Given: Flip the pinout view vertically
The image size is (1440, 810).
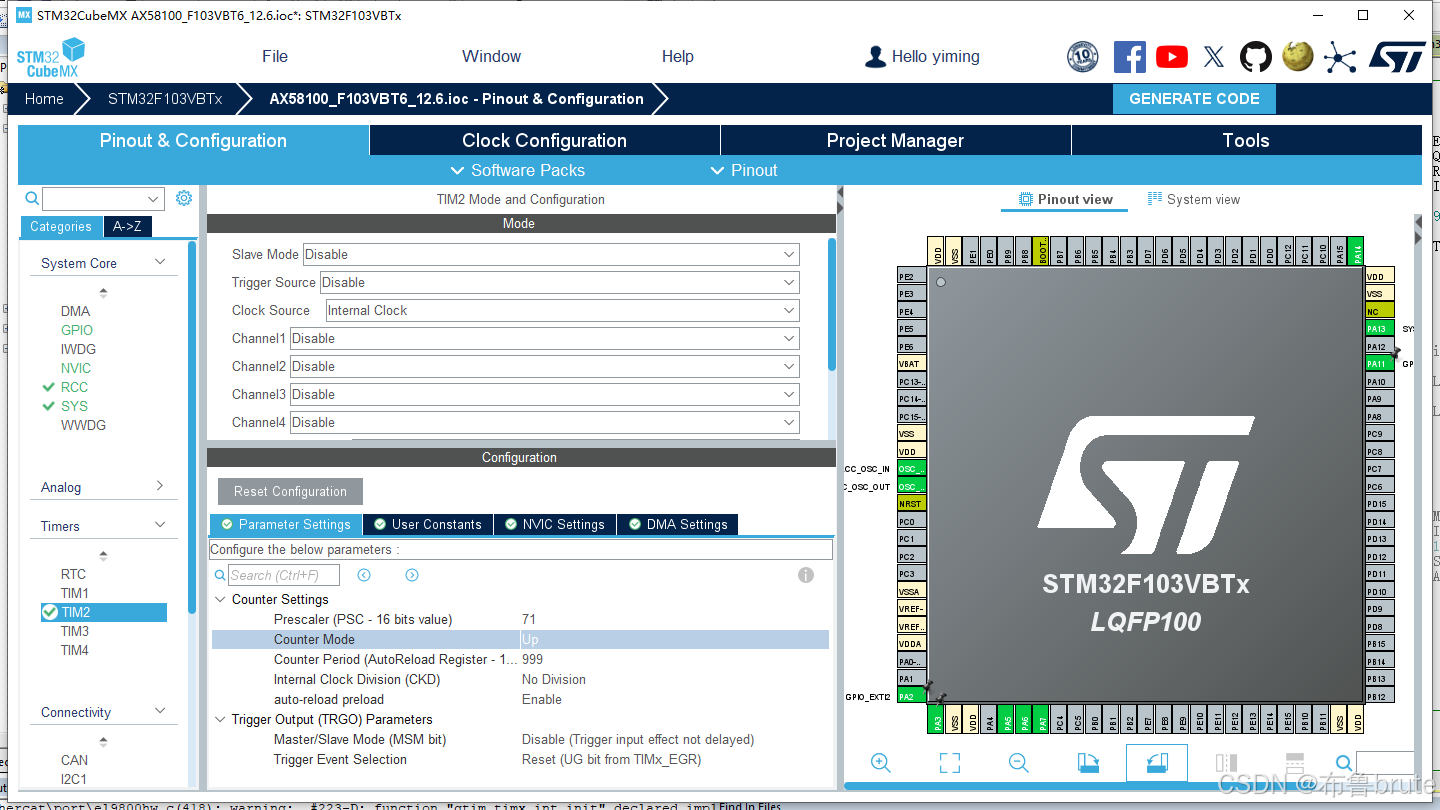Looking at the screenshot, I should [x=1294, y=763].
